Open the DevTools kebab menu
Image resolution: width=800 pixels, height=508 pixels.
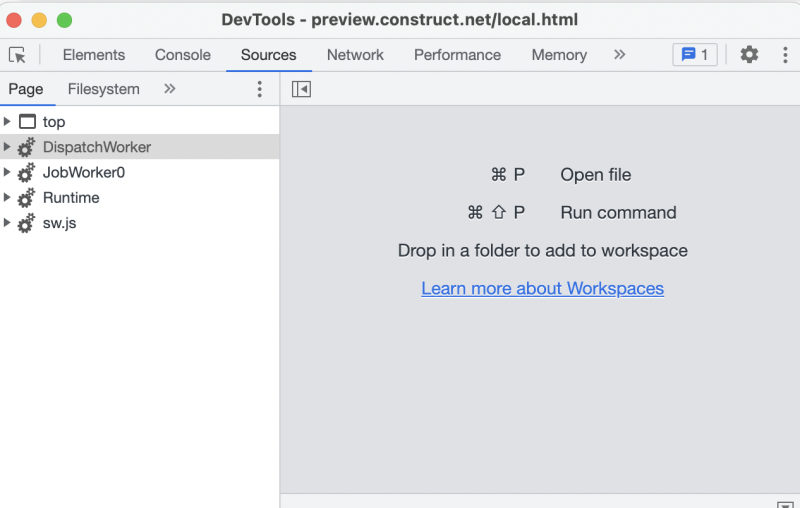785,55
